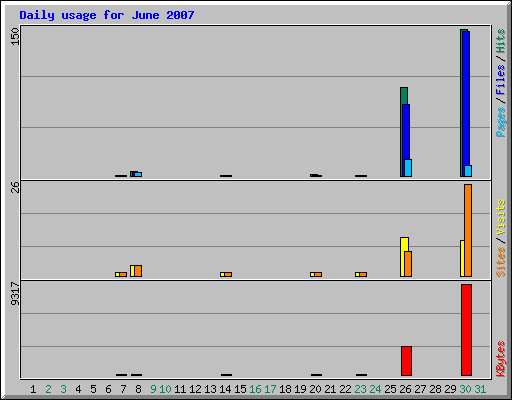The height and width of the screenshot is (400, 512).
Task: Select the blue Files bar for day 30
Action: 466,104
